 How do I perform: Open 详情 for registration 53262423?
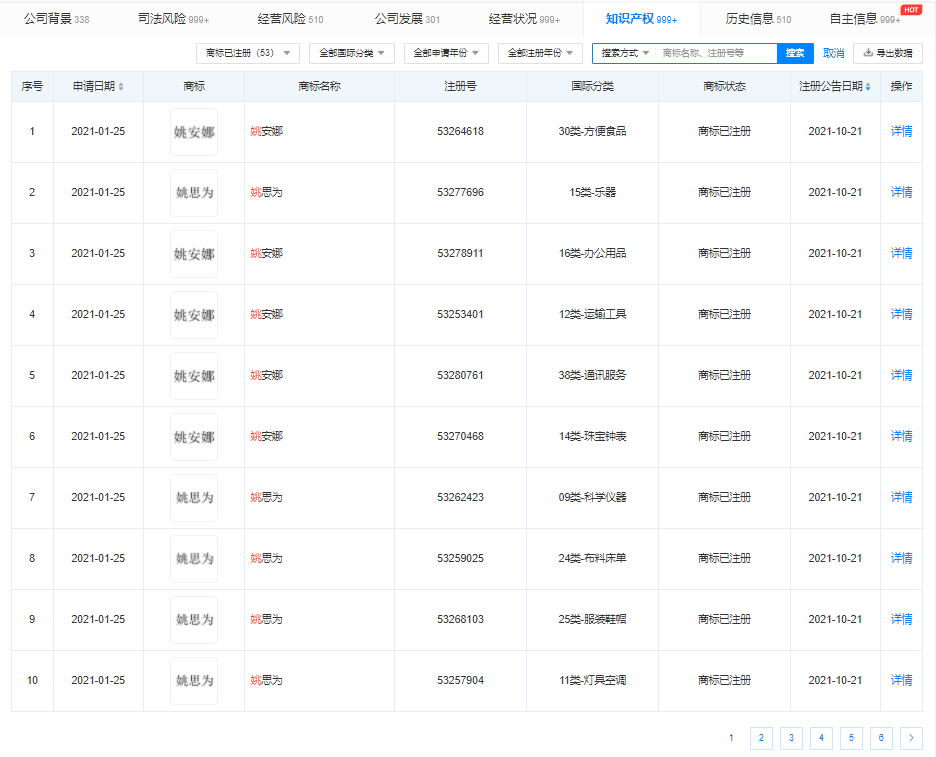point(901,497)
